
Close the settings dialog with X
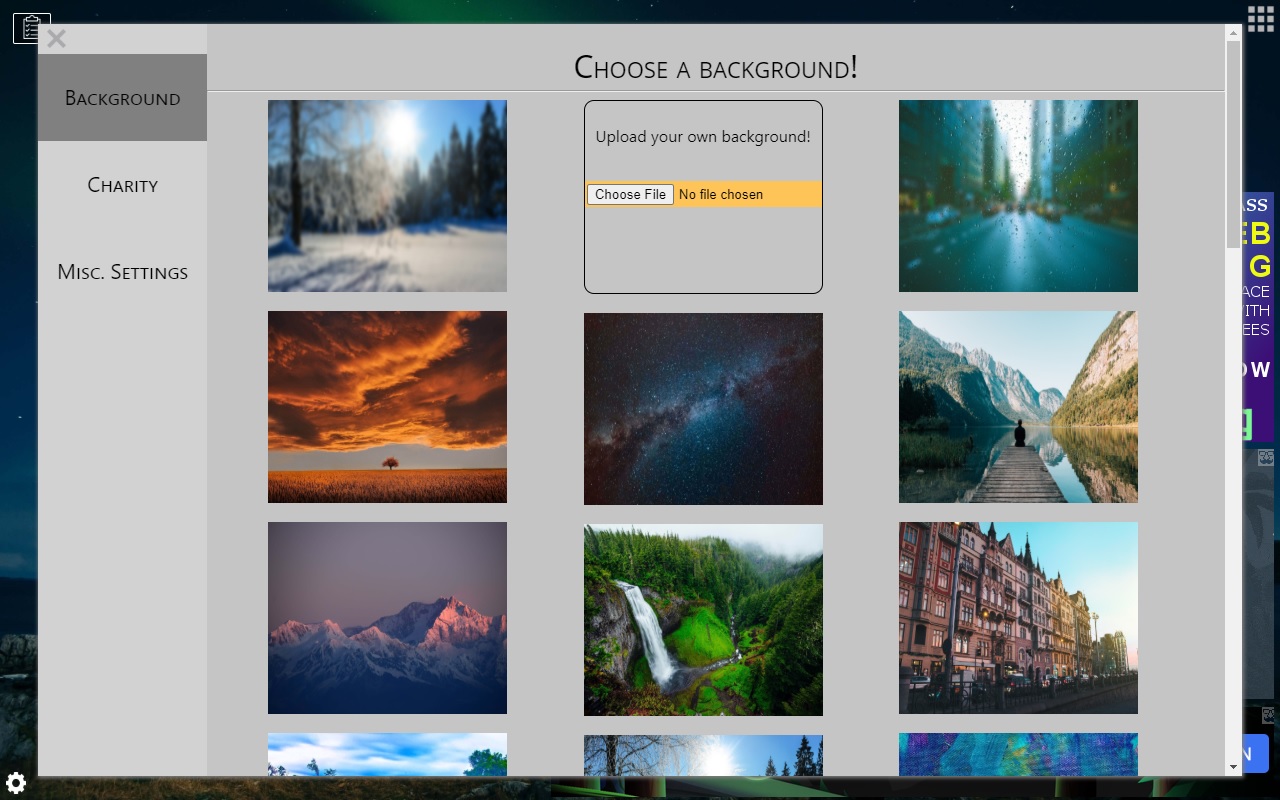56,39
